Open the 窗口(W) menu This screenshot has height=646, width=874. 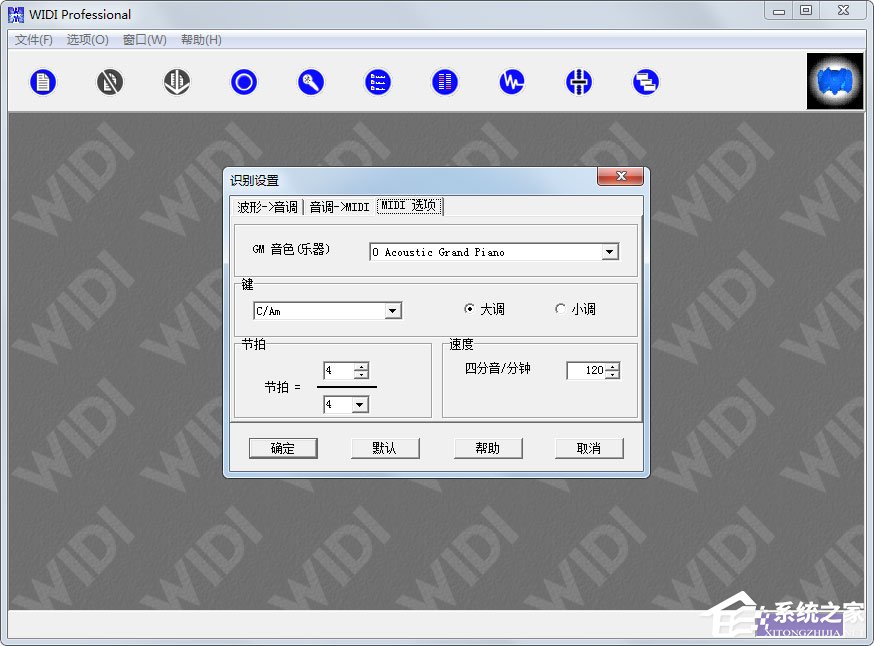pos(145,40)
